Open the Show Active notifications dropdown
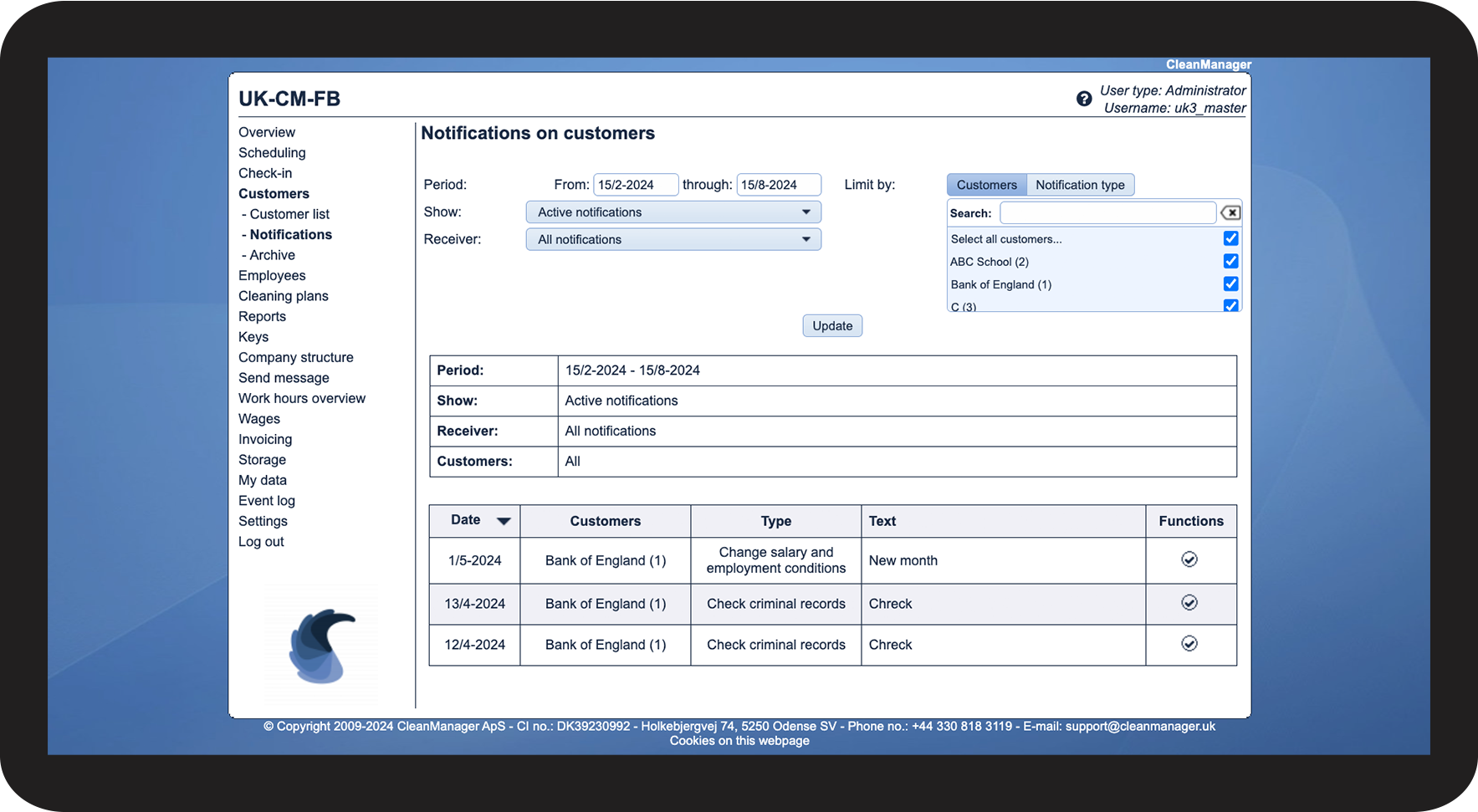This screenshot has width=1478, height=812. click(x=673, y=212)
